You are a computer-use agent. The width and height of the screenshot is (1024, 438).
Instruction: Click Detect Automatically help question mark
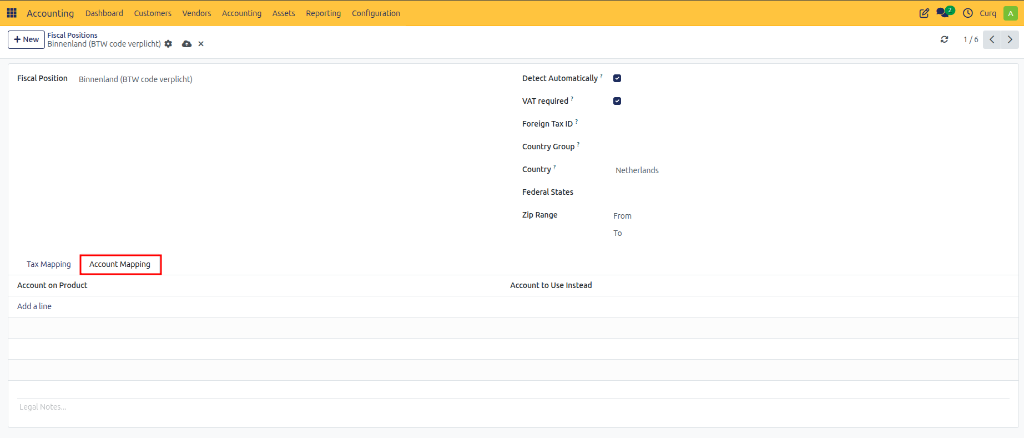601,76
